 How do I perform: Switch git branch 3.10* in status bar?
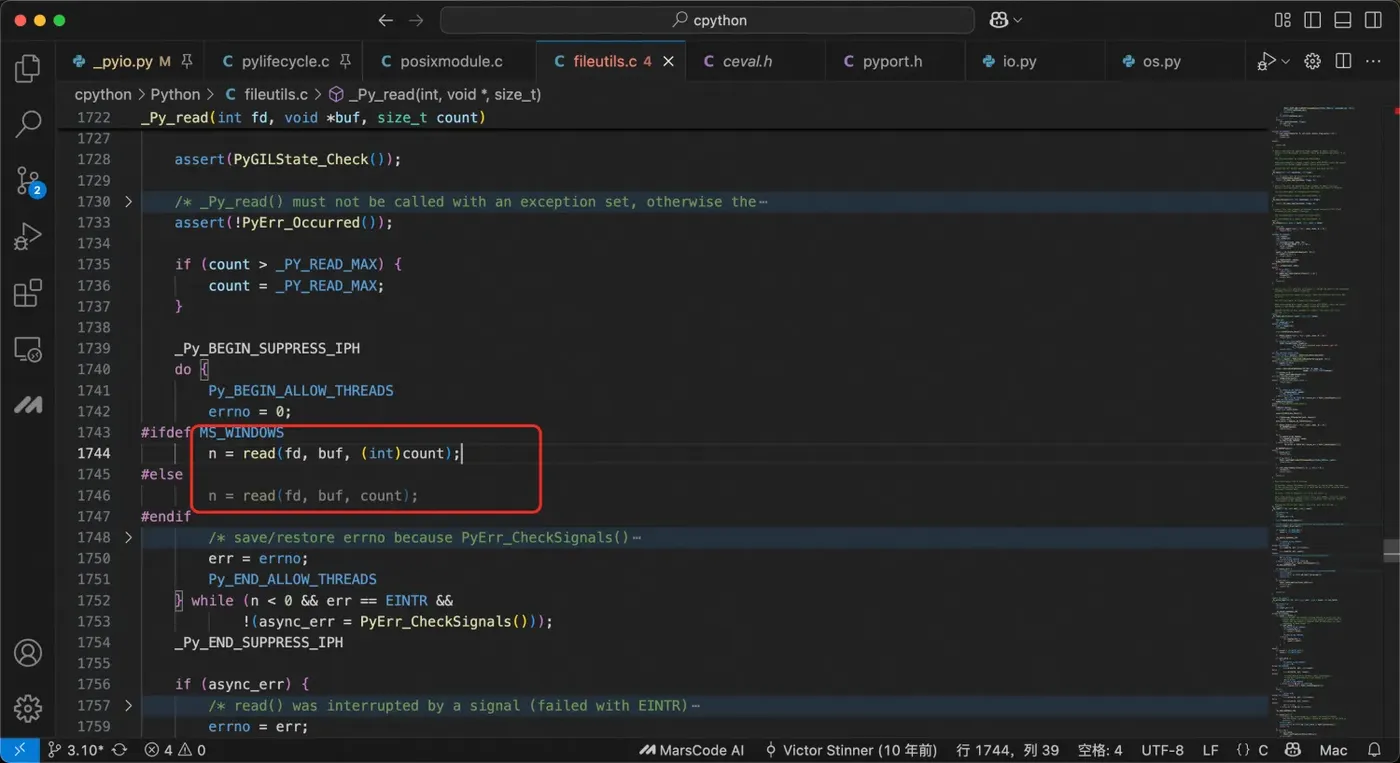click(76, 750)
